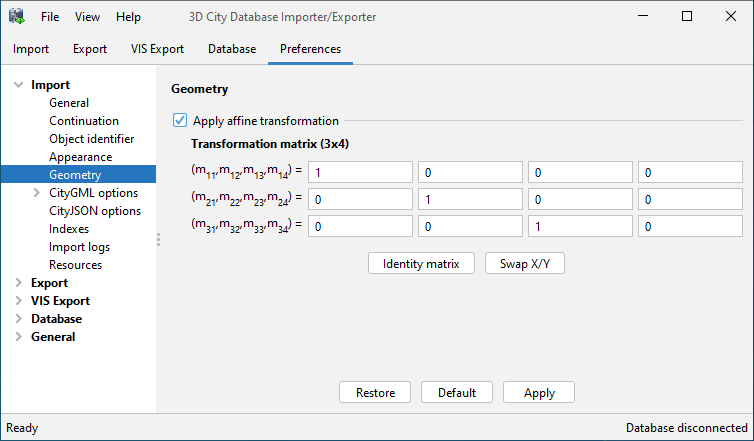
Task: Open the File menu
Action: pyautogui.click(x=50, y=17)
